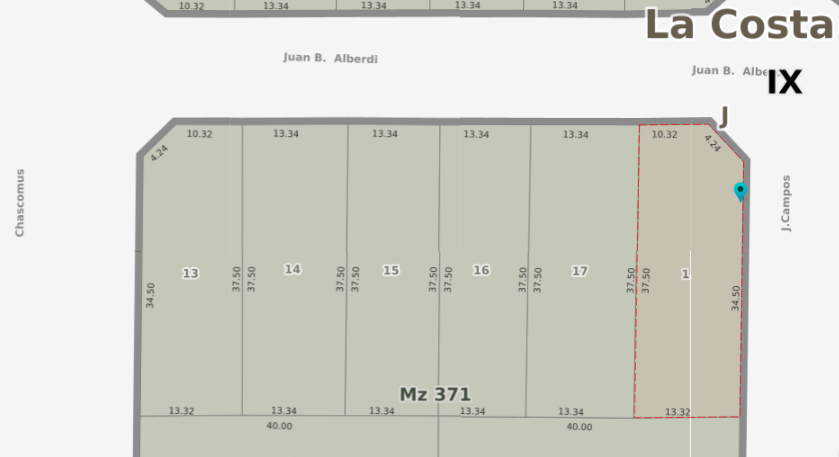Click the J.Campos street name
Viewport: 839px width, 457px height.
pos(787,204)
